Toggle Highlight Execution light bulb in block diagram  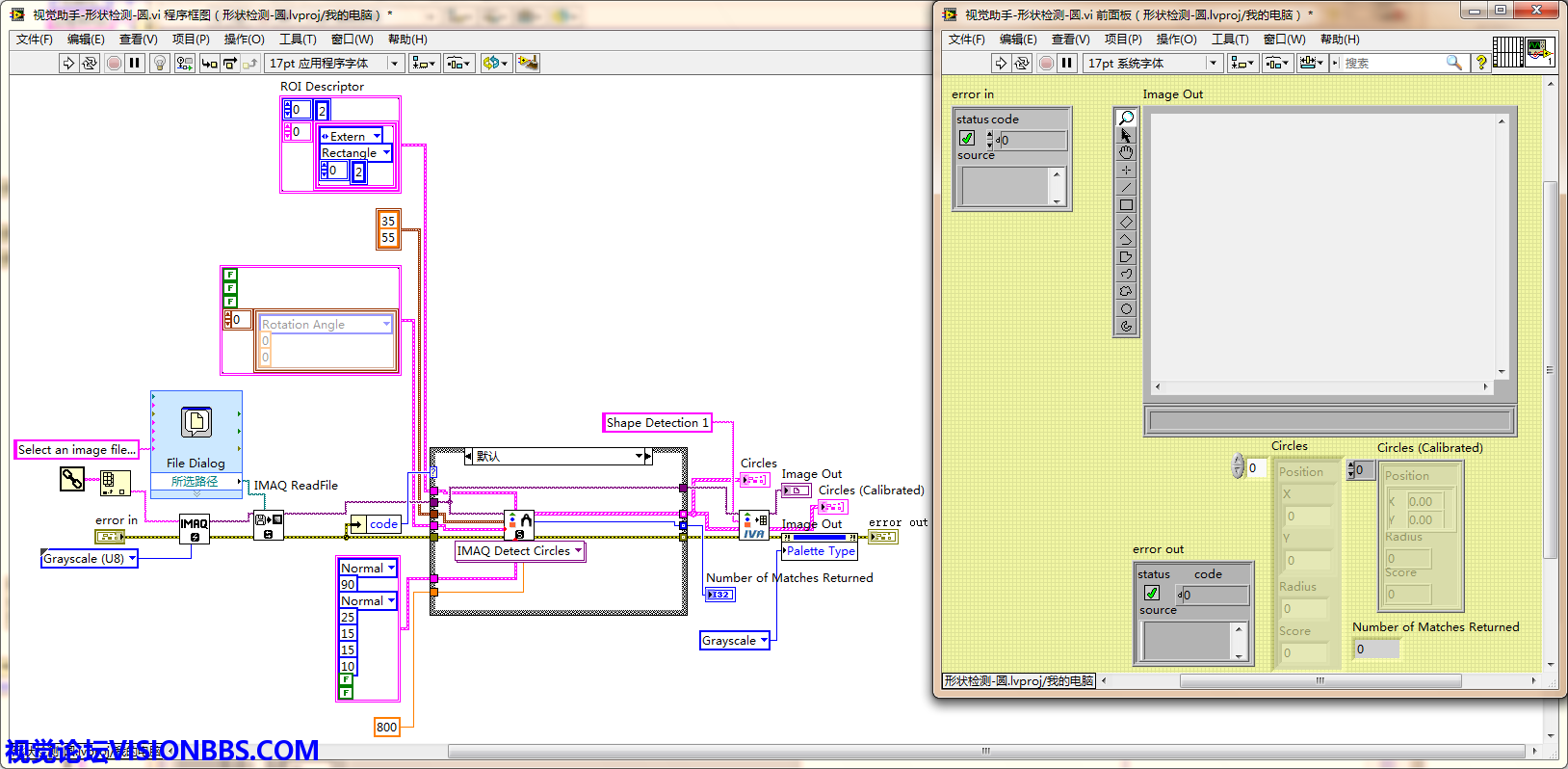click(160, 64)
